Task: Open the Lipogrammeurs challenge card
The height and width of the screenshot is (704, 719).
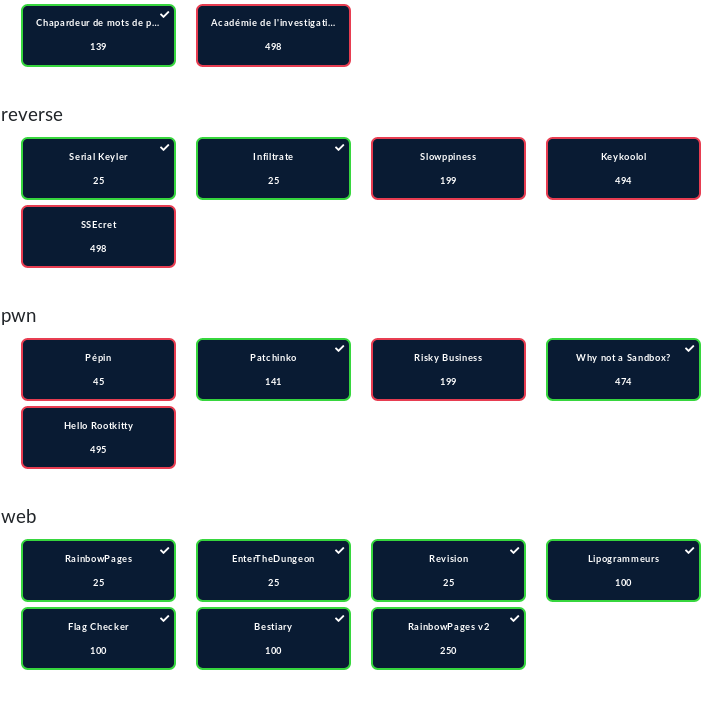Action: (623, 570)
